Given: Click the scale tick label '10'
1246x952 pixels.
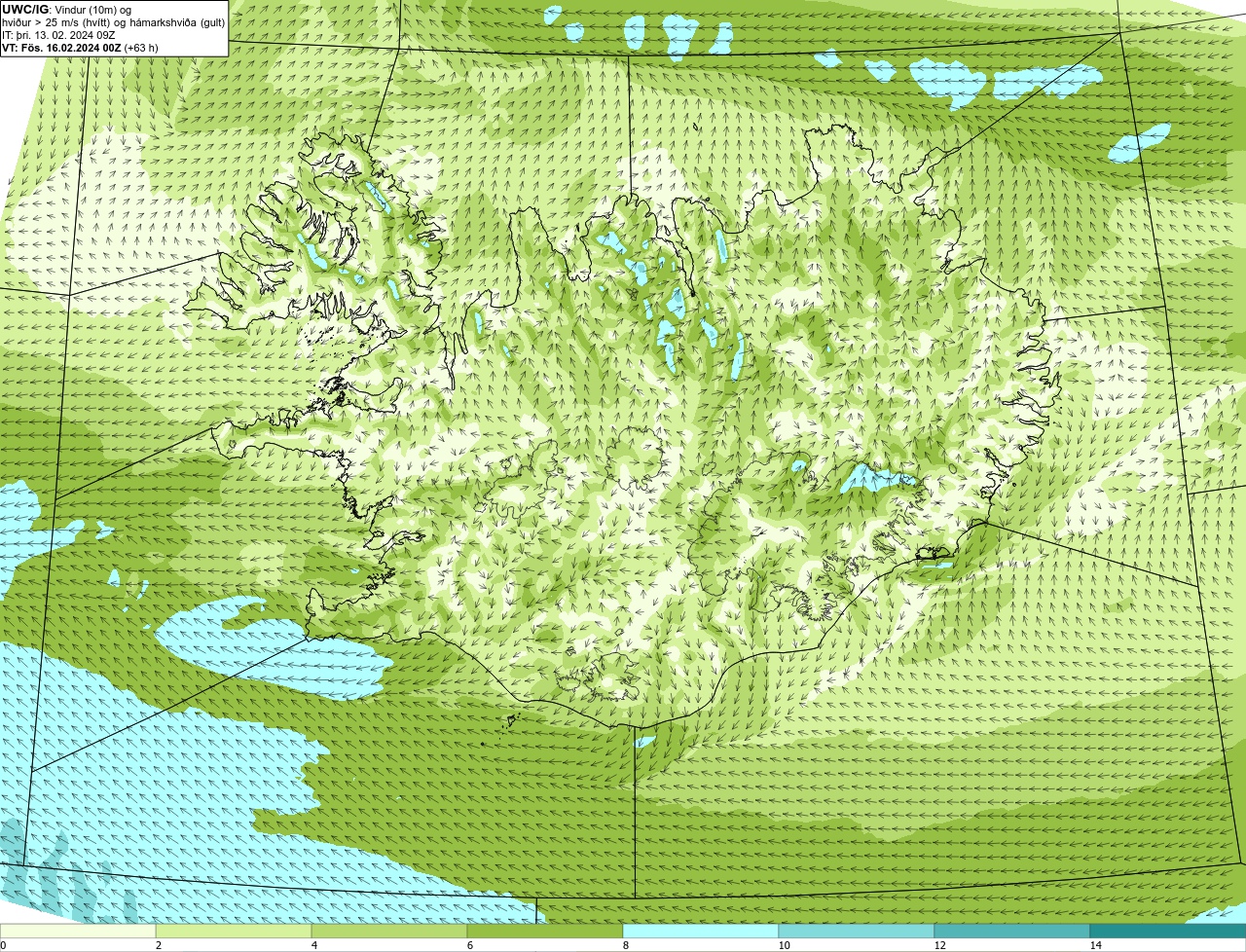Looking at the screenshot, I should [x=784, y=945].
